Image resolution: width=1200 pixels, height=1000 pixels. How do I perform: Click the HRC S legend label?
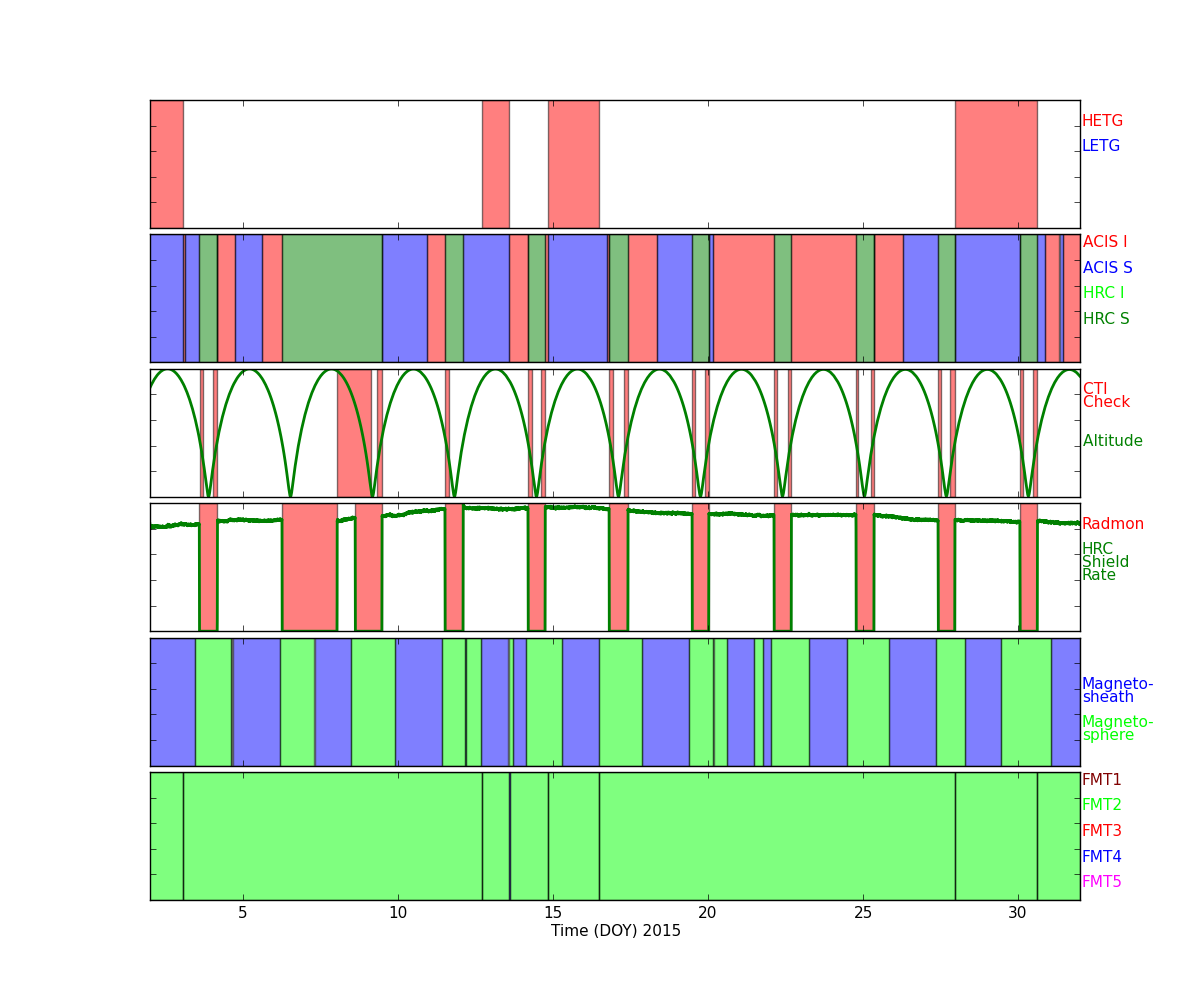point(1106,319)
